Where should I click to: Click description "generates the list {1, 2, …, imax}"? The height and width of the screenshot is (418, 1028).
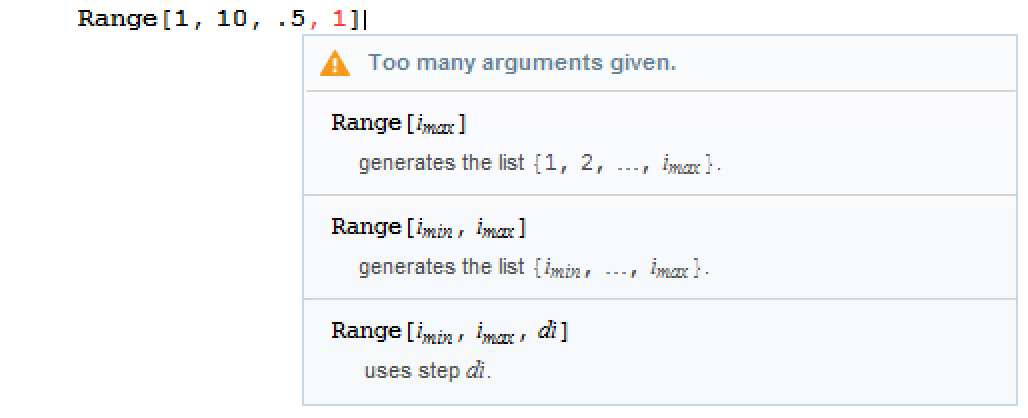pos(540,163)
